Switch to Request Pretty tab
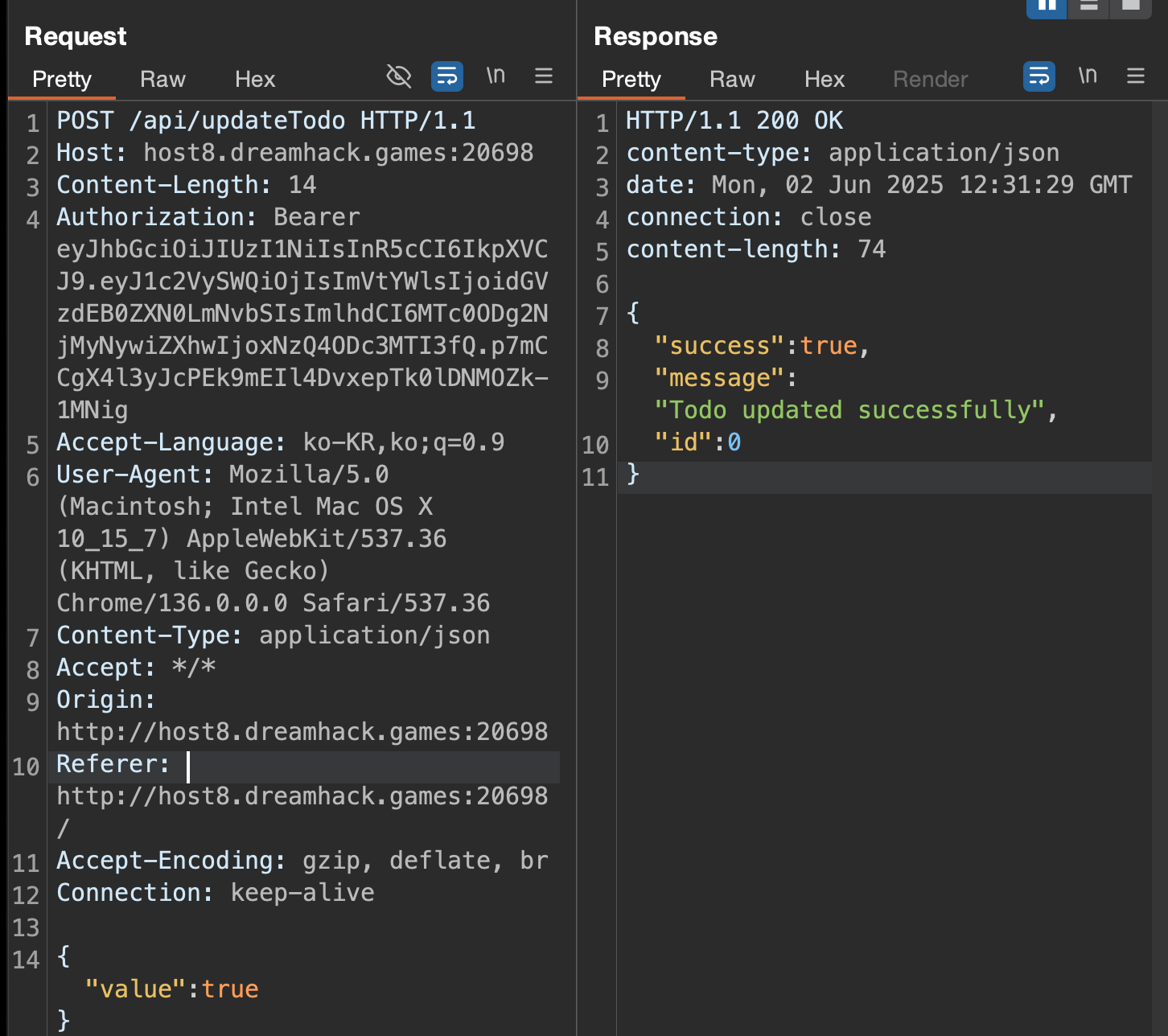The width and height of the screenshot is (1168, 1036). (62, 79)
